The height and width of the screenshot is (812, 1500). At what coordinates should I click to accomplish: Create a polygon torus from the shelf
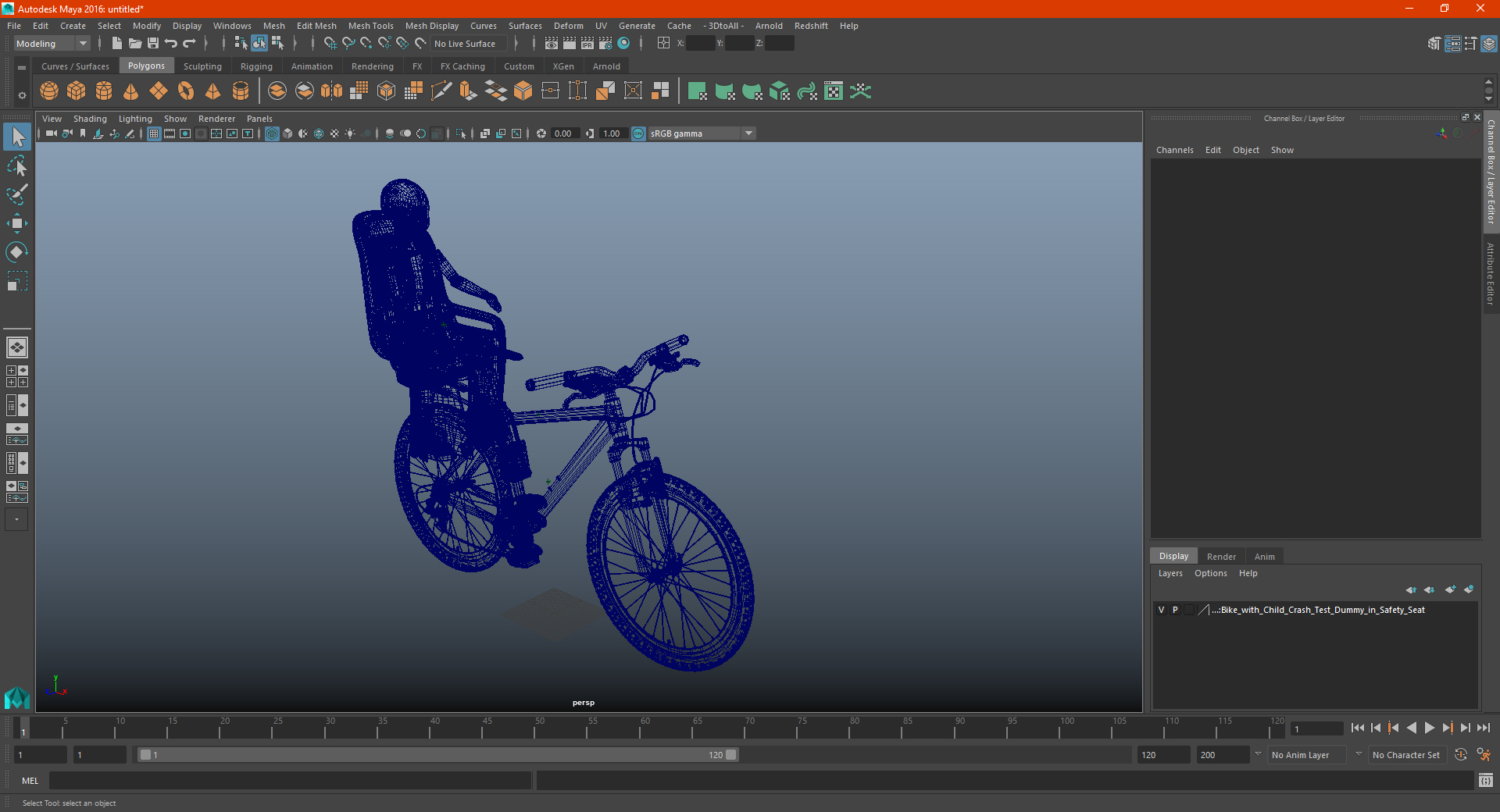(x=186, y=91)
